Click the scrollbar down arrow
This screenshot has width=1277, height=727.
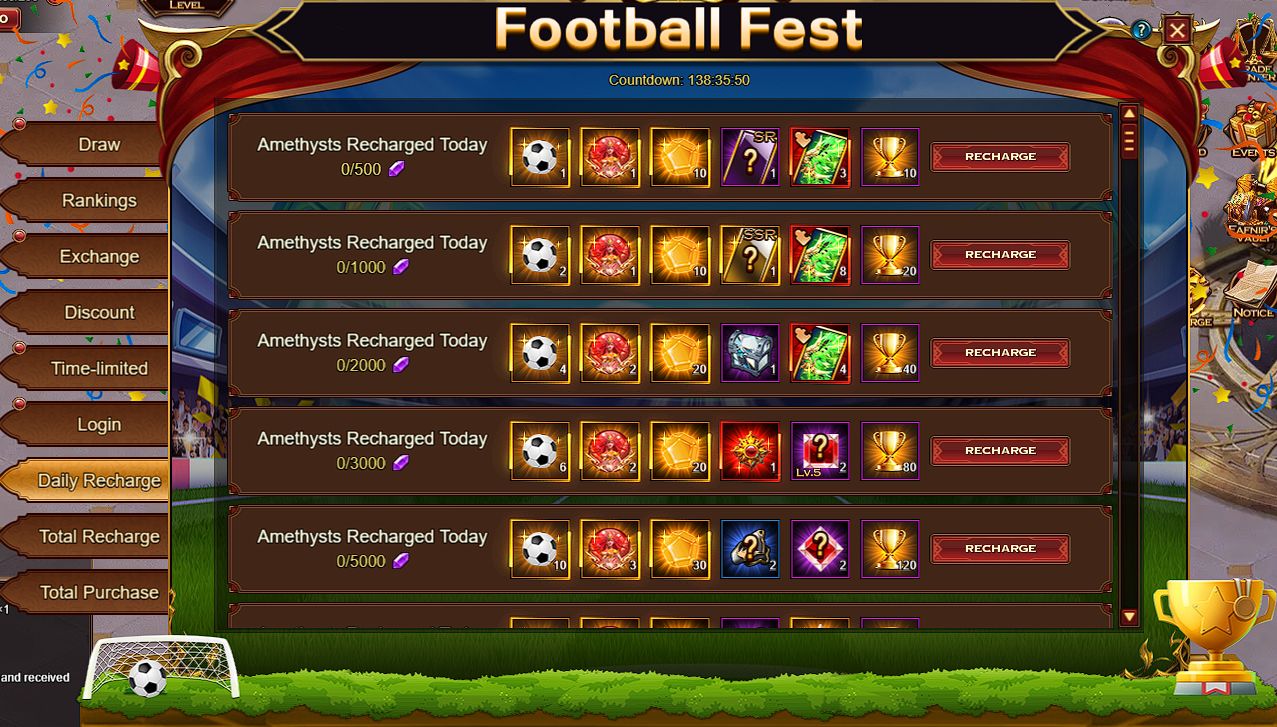(x=1129, y=617)
